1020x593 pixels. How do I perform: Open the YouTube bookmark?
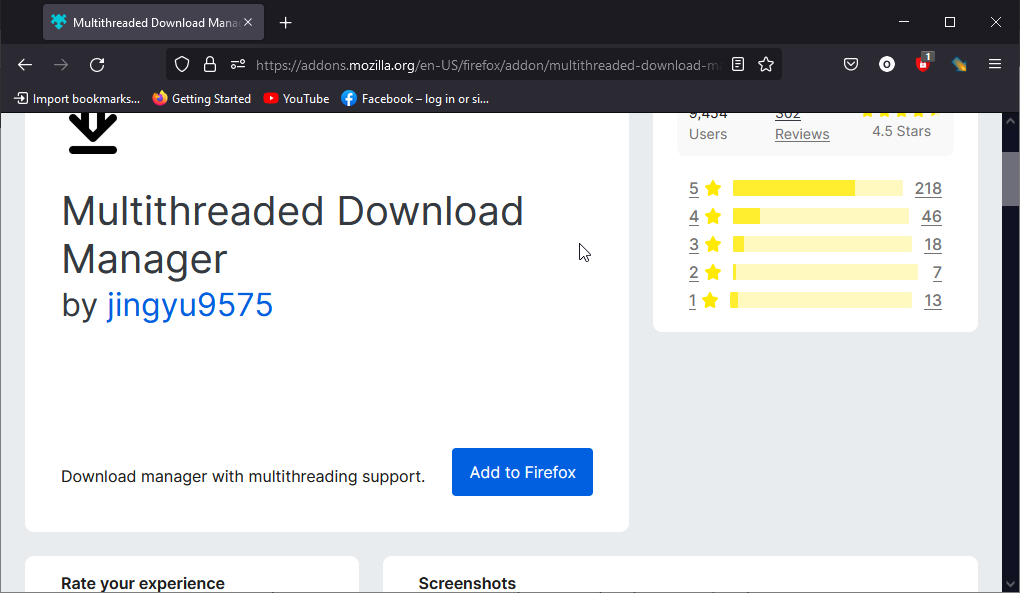click(297, 99)
